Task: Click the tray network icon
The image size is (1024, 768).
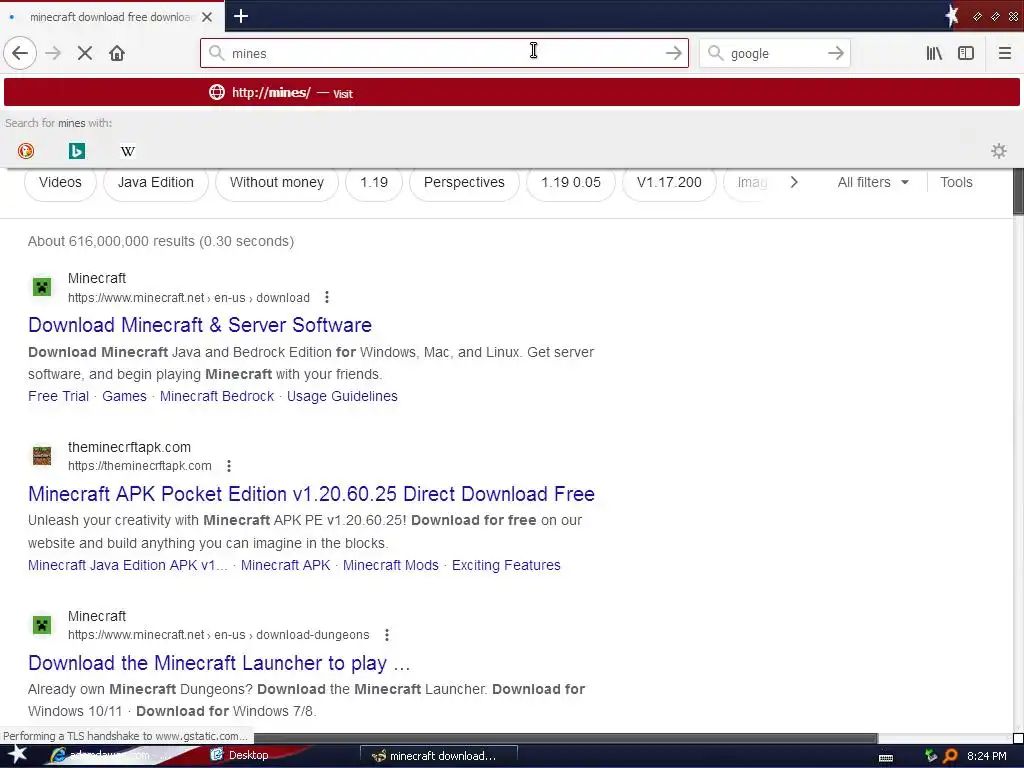Action: pos(931,756)
